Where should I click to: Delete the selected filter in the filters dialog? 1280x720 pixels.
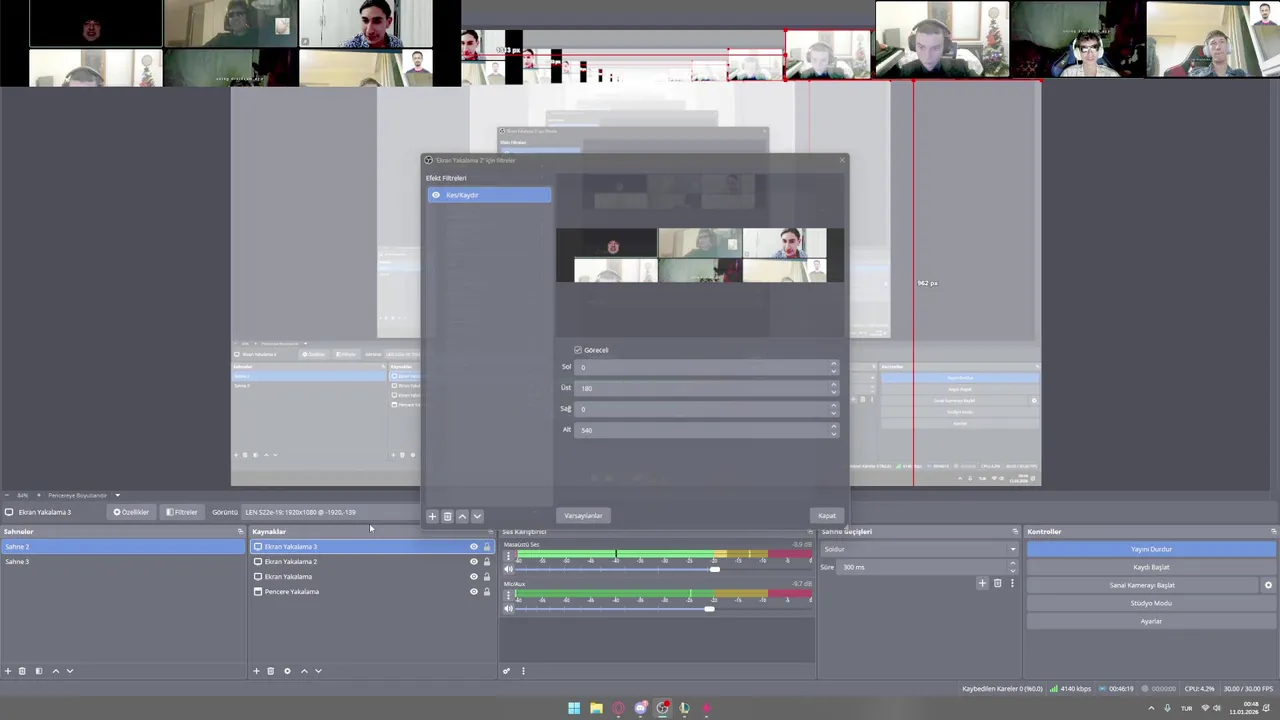447,516
